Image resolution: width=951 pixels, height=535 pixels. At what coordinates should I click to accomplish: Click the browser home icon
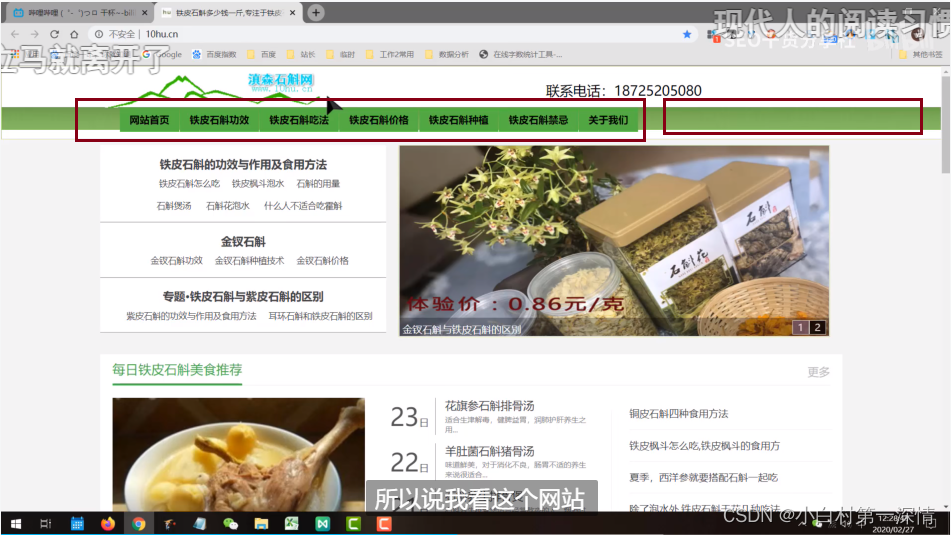(74, 34)
